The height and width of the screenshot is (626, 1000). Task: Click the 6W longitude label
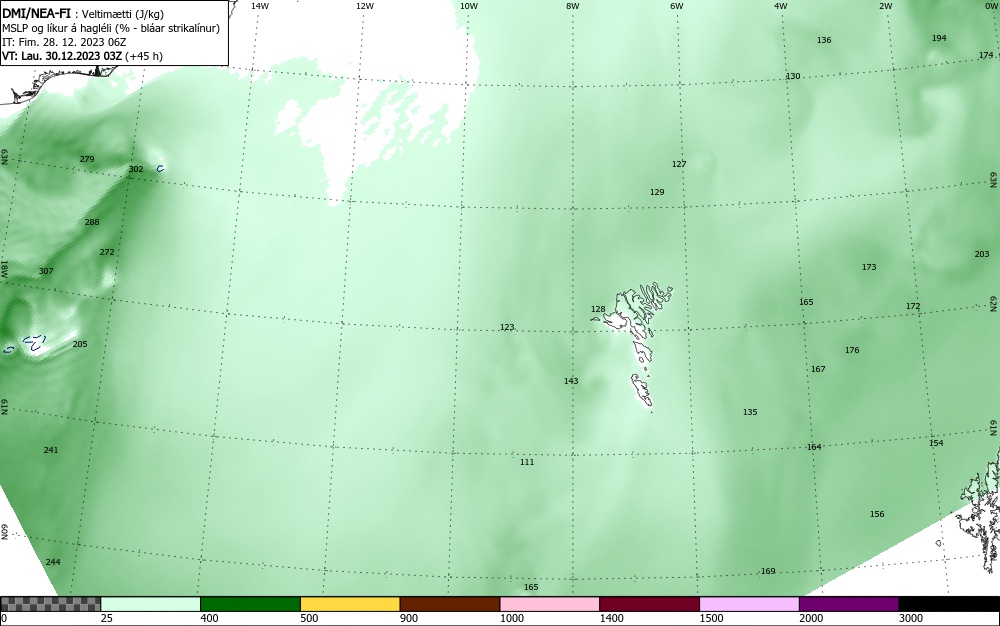click(677, 6)
